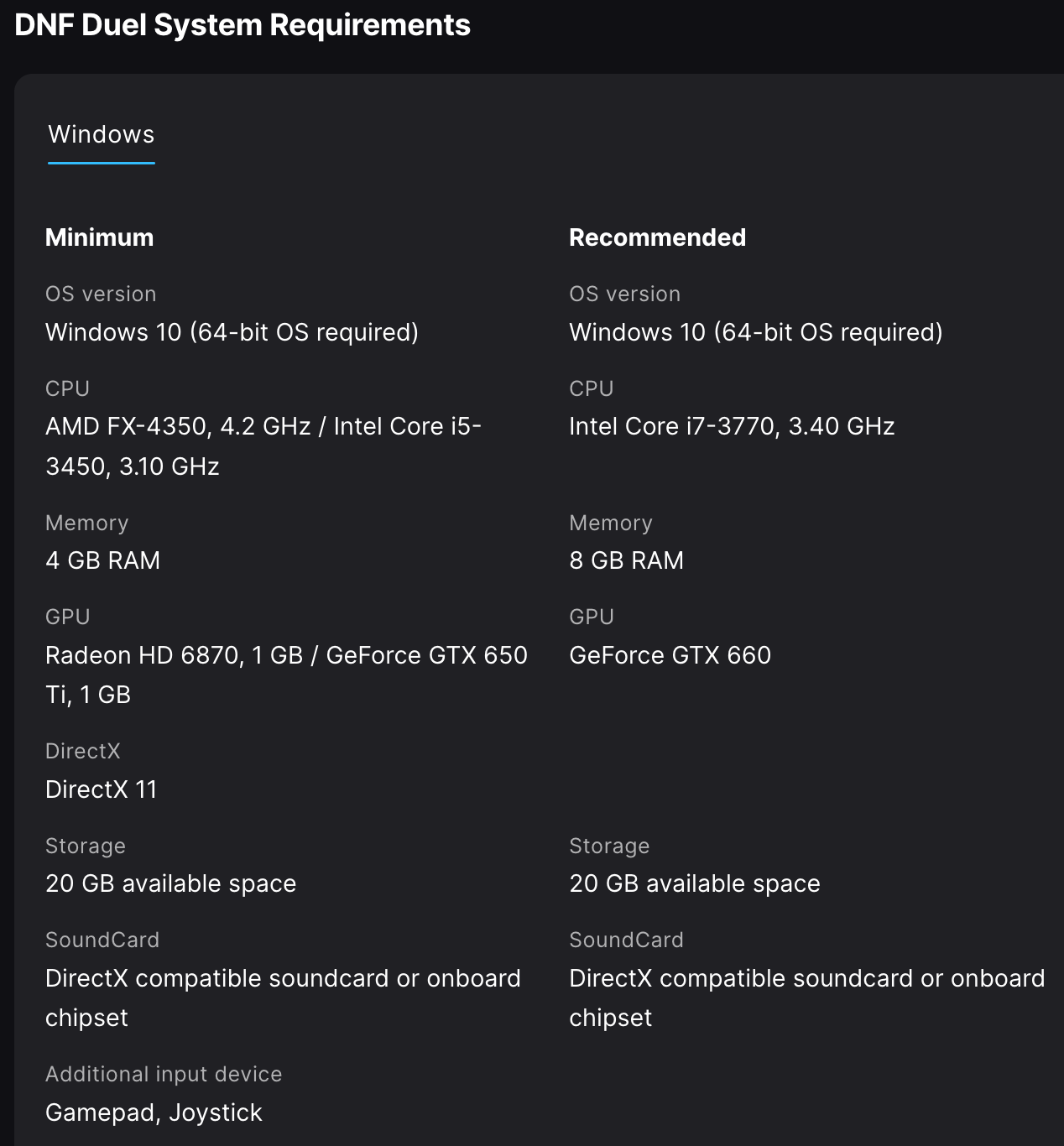This screenshot has height=1146, width=1064.
Task: Click minimum OS version Windows 10 text
Action: (232, 332)
